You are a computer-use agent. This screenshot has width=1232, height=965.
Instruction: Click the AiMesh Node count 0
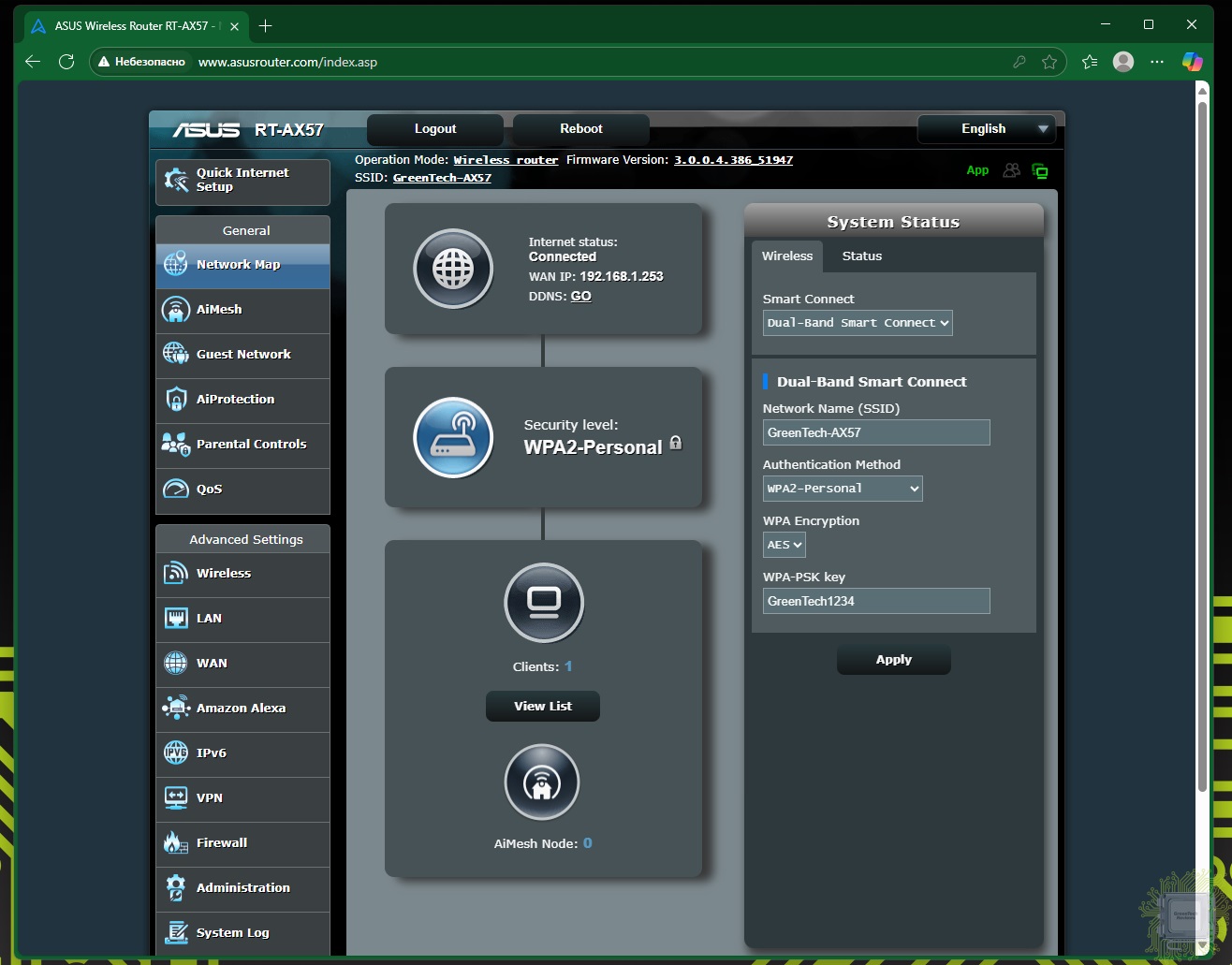click(588, 843)
